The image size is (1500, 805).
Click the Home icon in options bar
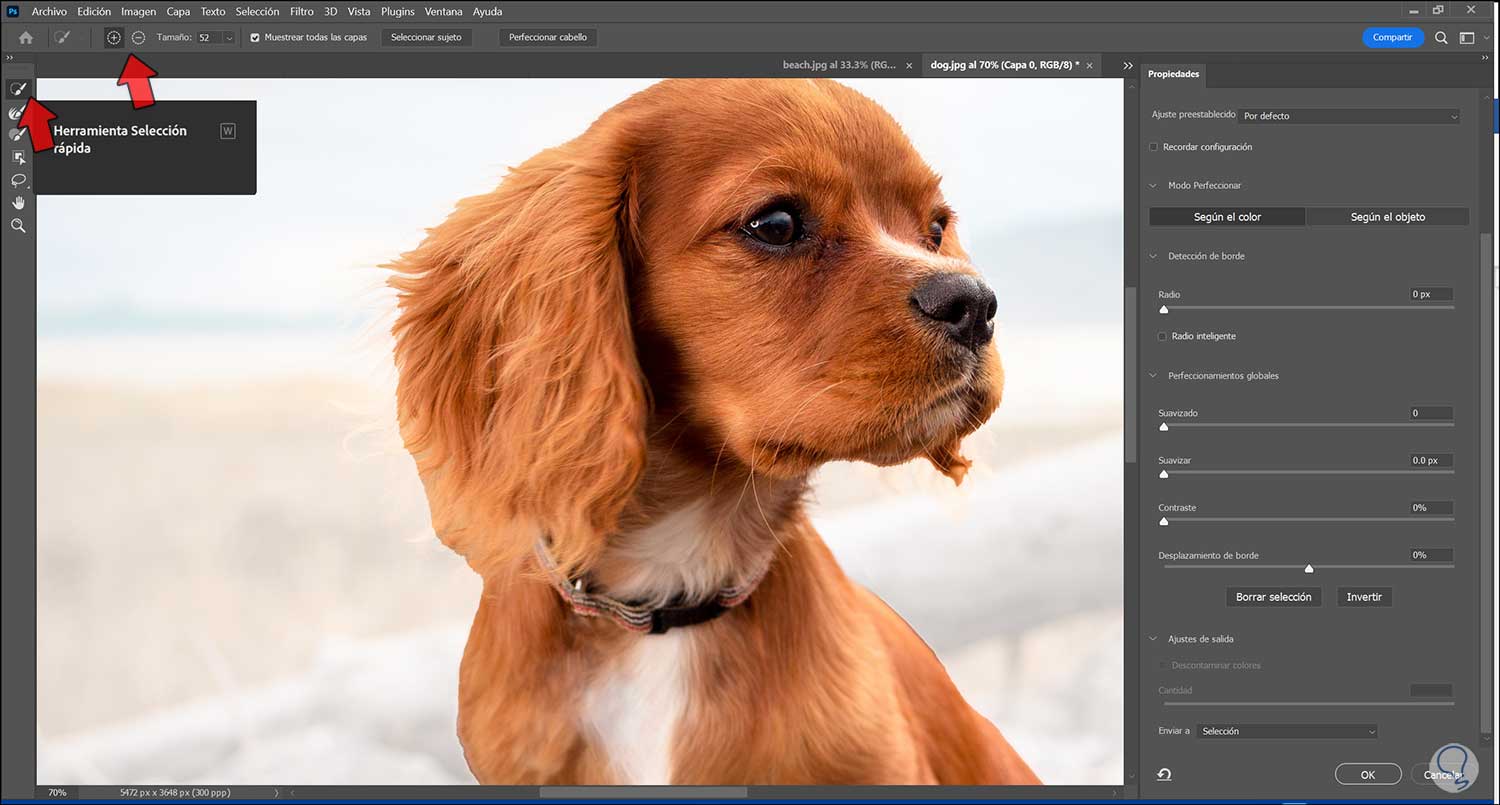click(x=26, y=37)
